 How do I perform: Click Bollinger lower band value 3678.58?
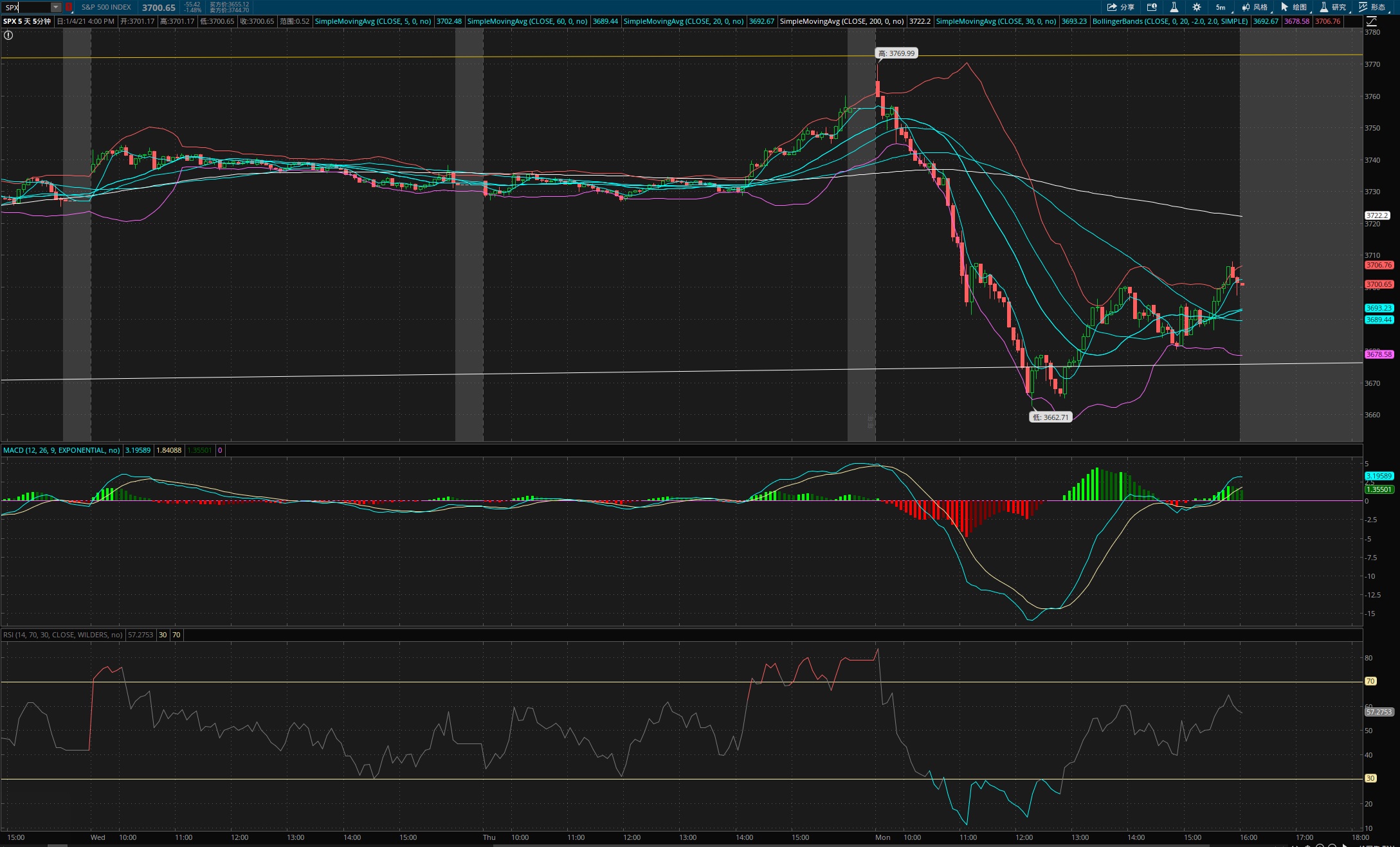(1297, 21)
